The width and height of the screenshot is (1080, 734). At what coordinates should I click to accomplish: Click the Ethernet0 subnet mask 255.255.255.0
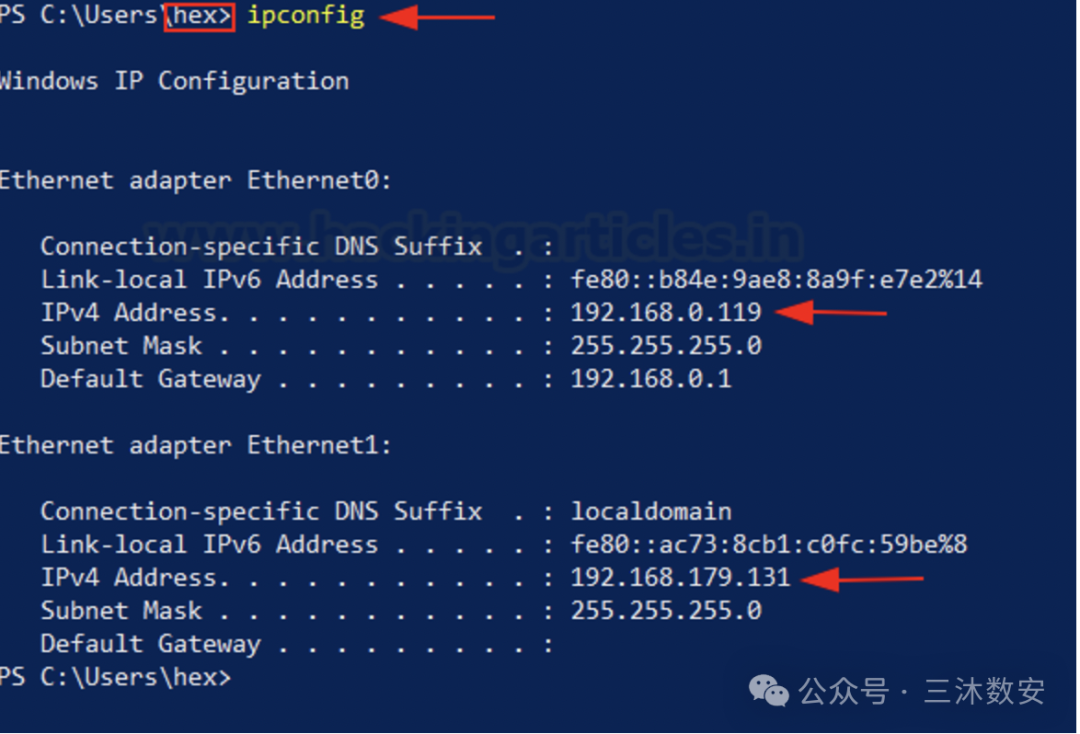pyautogui.click(x=665, y=346)
